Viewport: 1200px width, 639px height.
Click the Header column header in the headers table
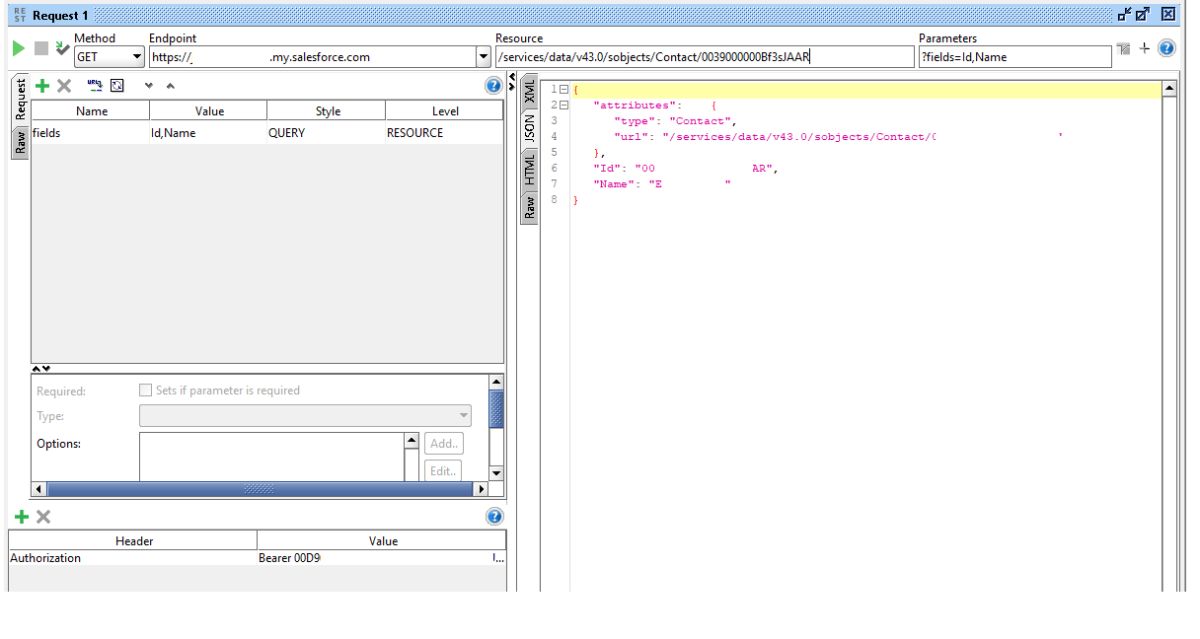(133, 541)
